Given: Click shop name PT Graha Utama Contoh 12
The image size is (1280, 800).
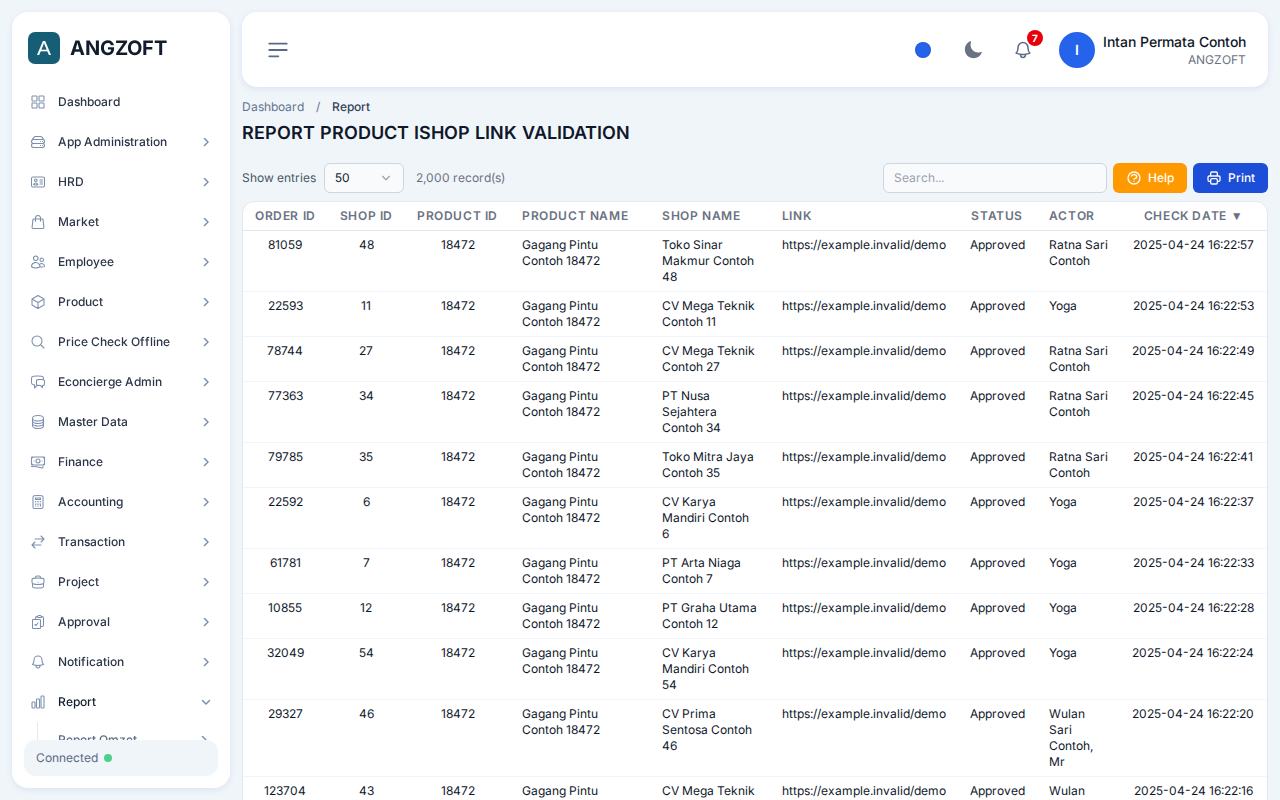Looking at the screenshot, I should [709, 616].
